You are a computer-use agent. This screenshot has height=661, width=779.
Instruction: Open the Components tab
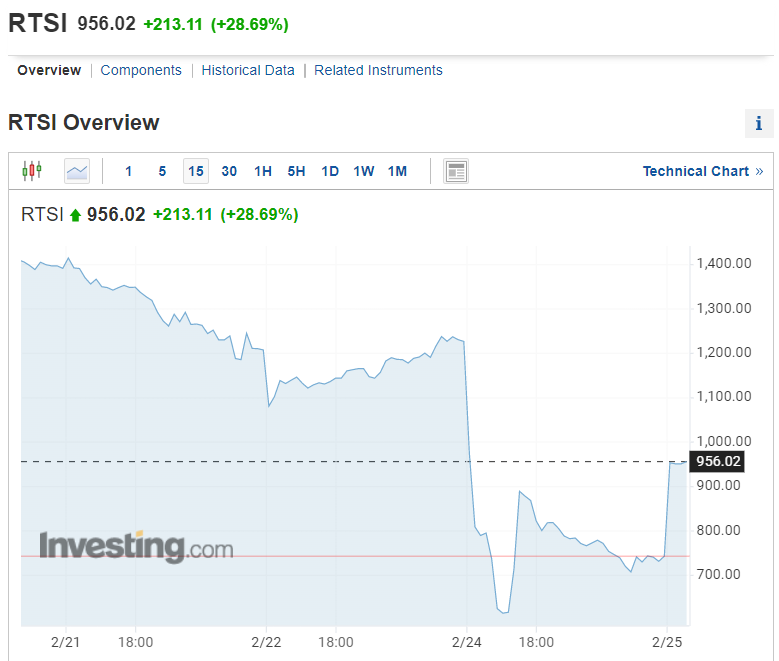(141, 70)
